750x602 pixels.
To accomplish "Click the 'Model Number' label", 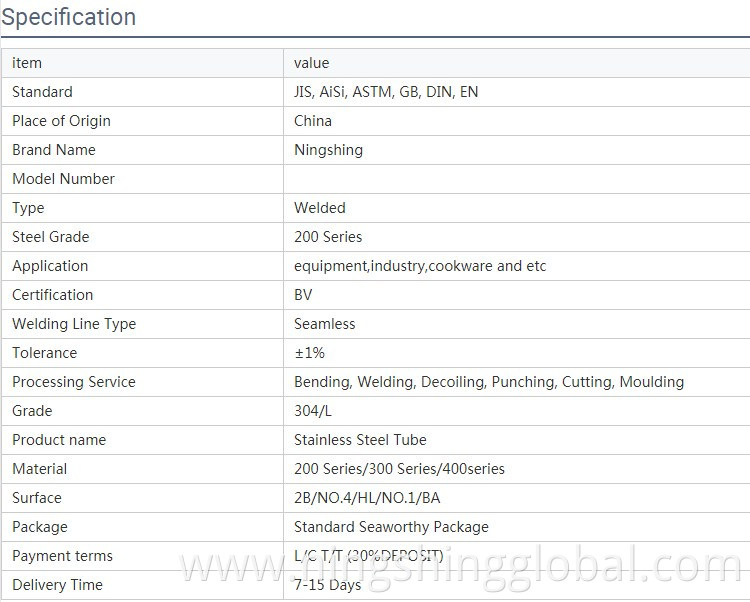I will click(63, 179).
